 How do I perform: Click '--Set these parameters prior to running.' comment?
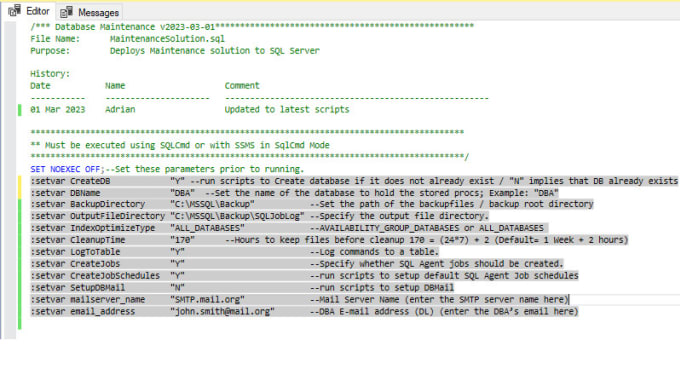pos(205,169)
